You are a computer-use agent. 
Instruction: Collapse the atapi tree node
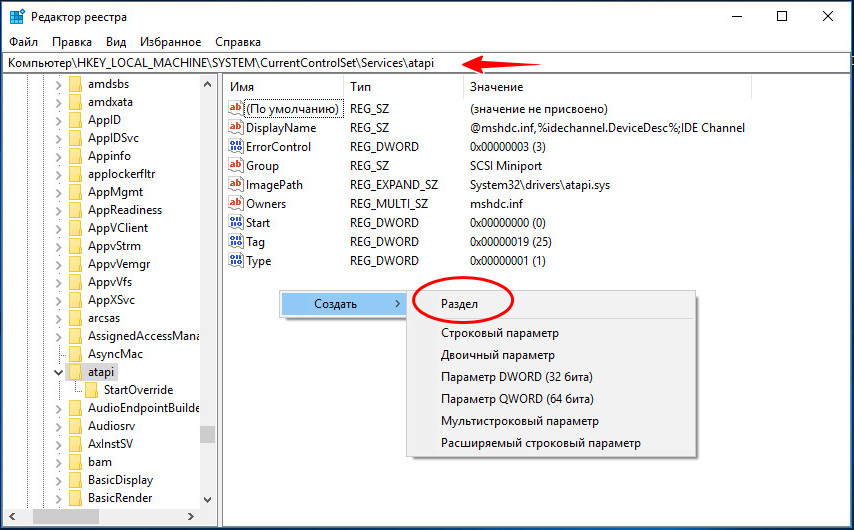[x=58, y=373]
